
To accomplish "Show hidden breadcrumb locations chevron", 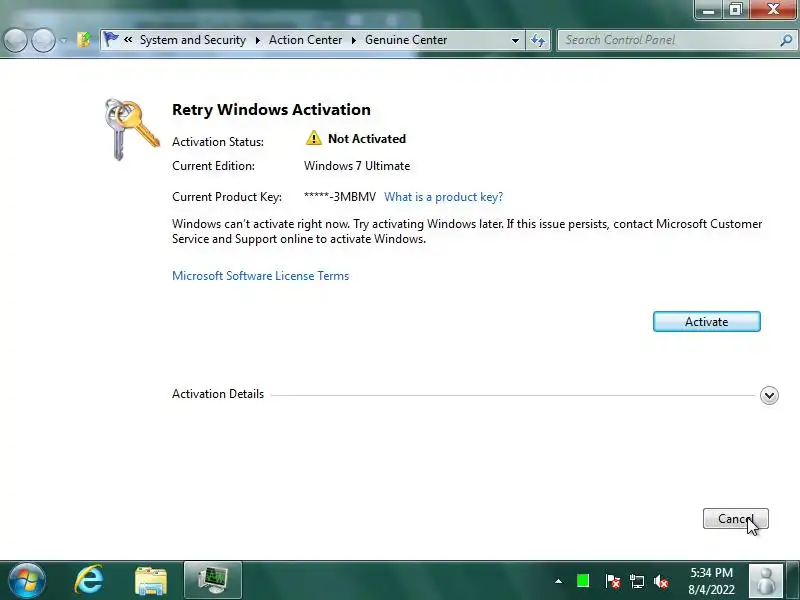I will (x=128, y=39).
